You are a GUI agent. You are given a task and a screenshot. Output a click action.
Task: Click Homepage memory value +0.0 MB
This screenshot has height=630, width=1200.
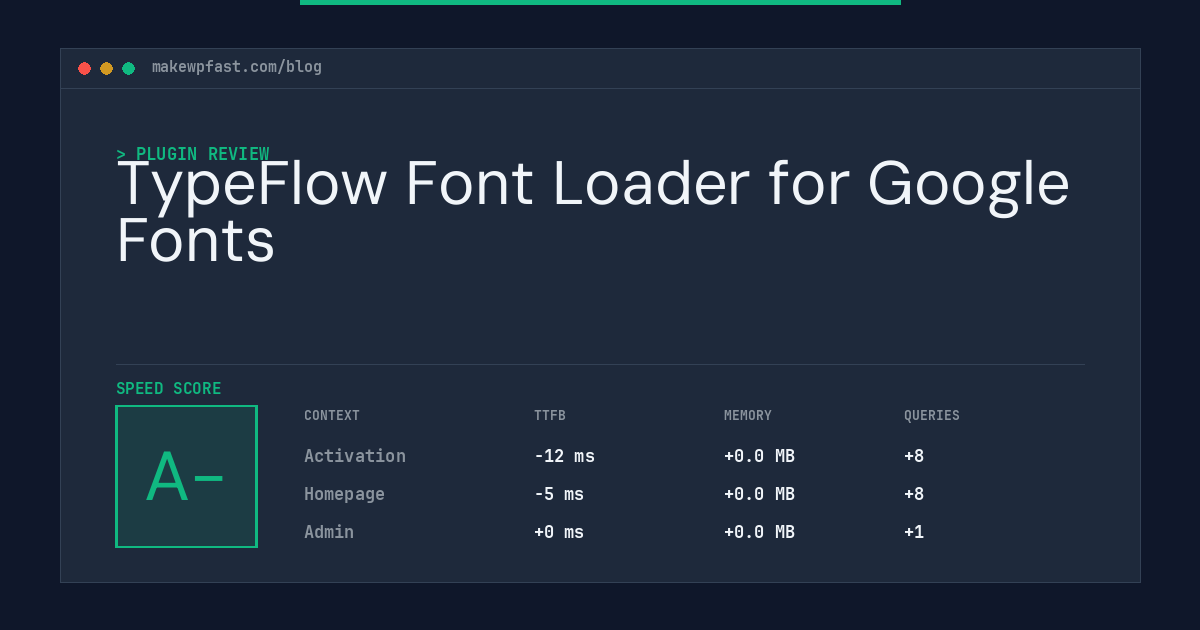pyautogui.click(x=759, y=494)
